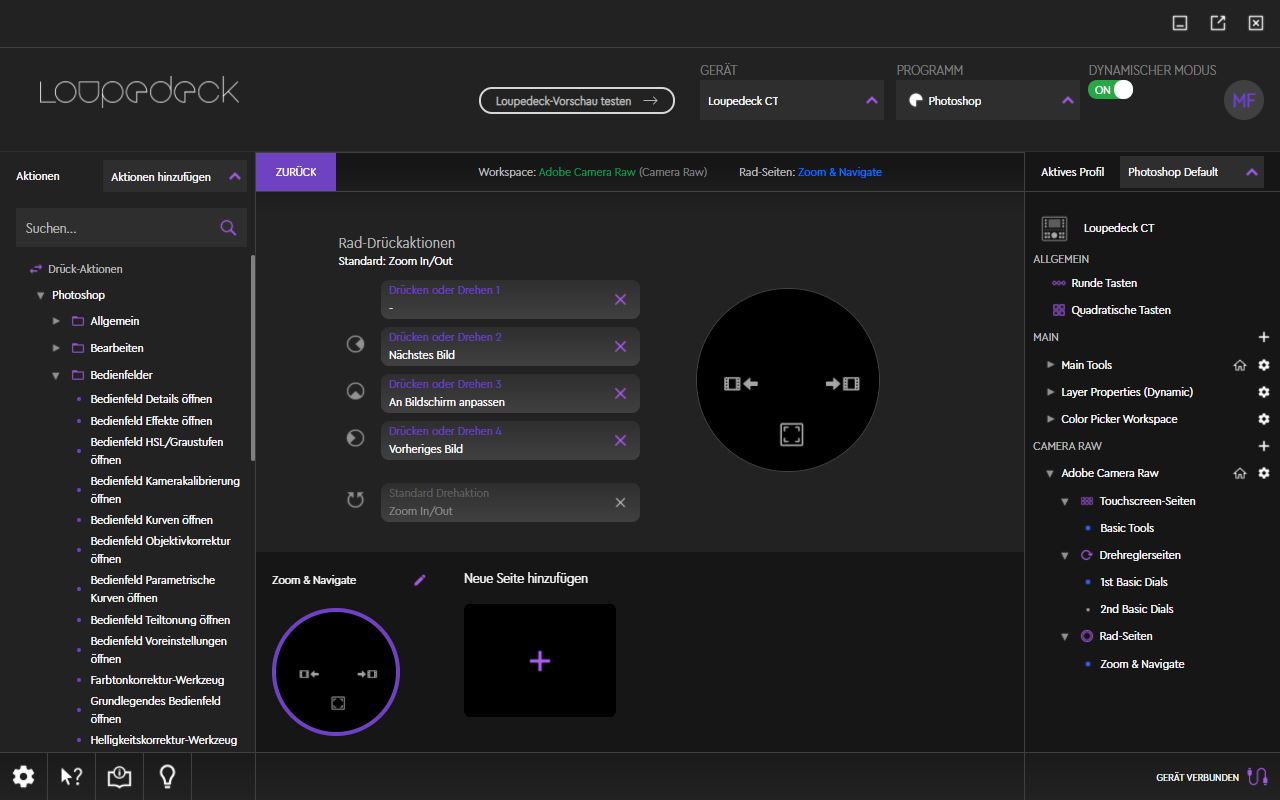
Task: Open settings gear in bottom toolbar
Action: (x=23, y=776)
